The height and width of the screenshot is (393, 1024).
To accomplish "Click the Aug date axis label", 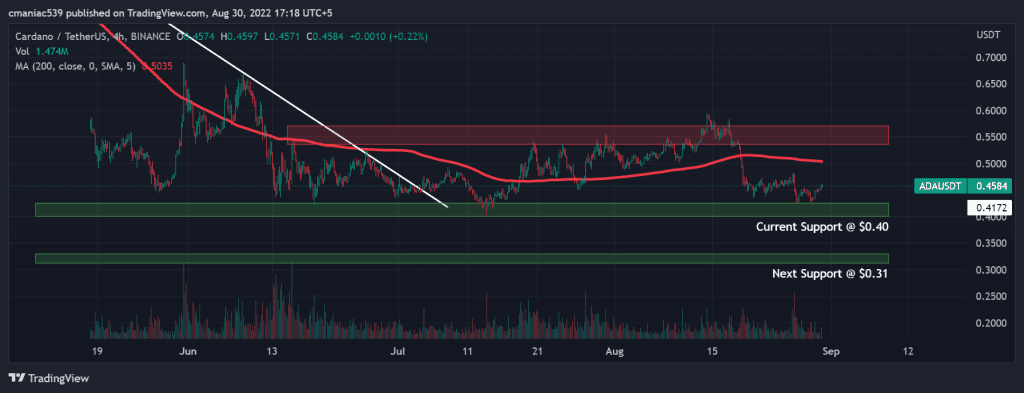I will pos(615,351).
